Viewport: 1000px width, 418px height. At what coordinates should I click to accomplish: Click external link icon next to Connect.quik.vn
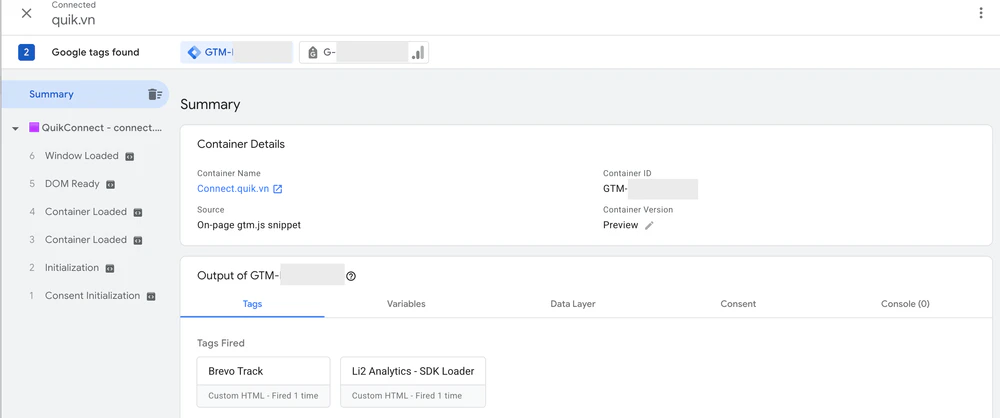pyautogui.click(x=277, y=189)
